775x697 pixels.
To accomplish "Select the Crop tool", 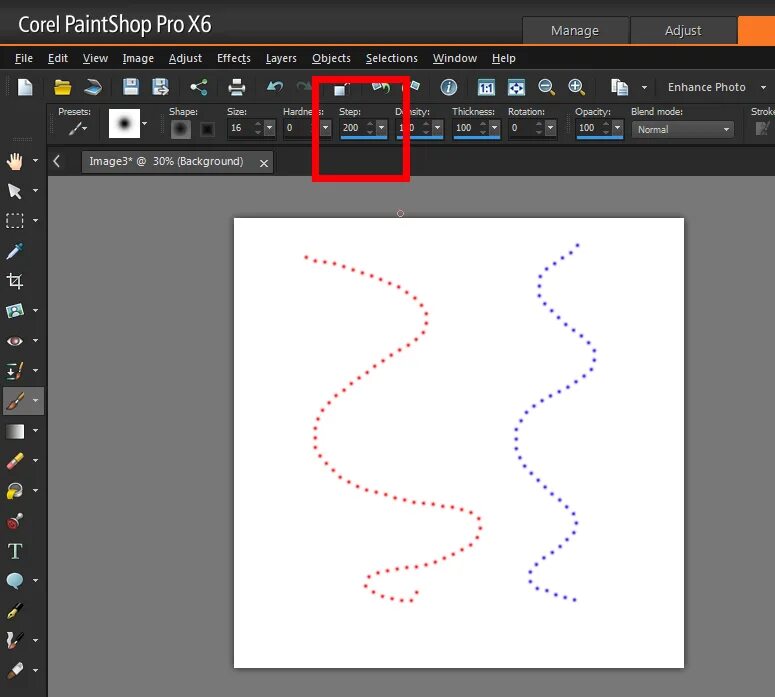I will coord(14,281).
